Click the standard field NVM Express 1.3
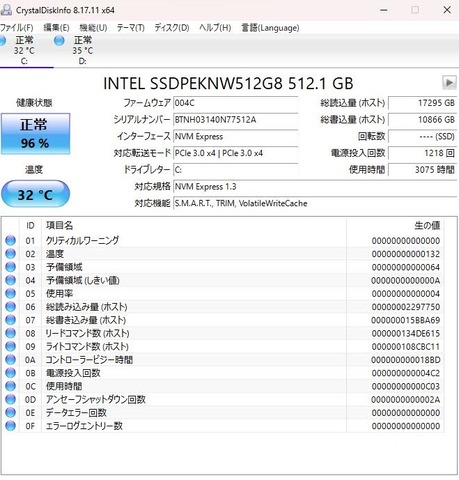459x480 pixels. click(x=315, y=186)
